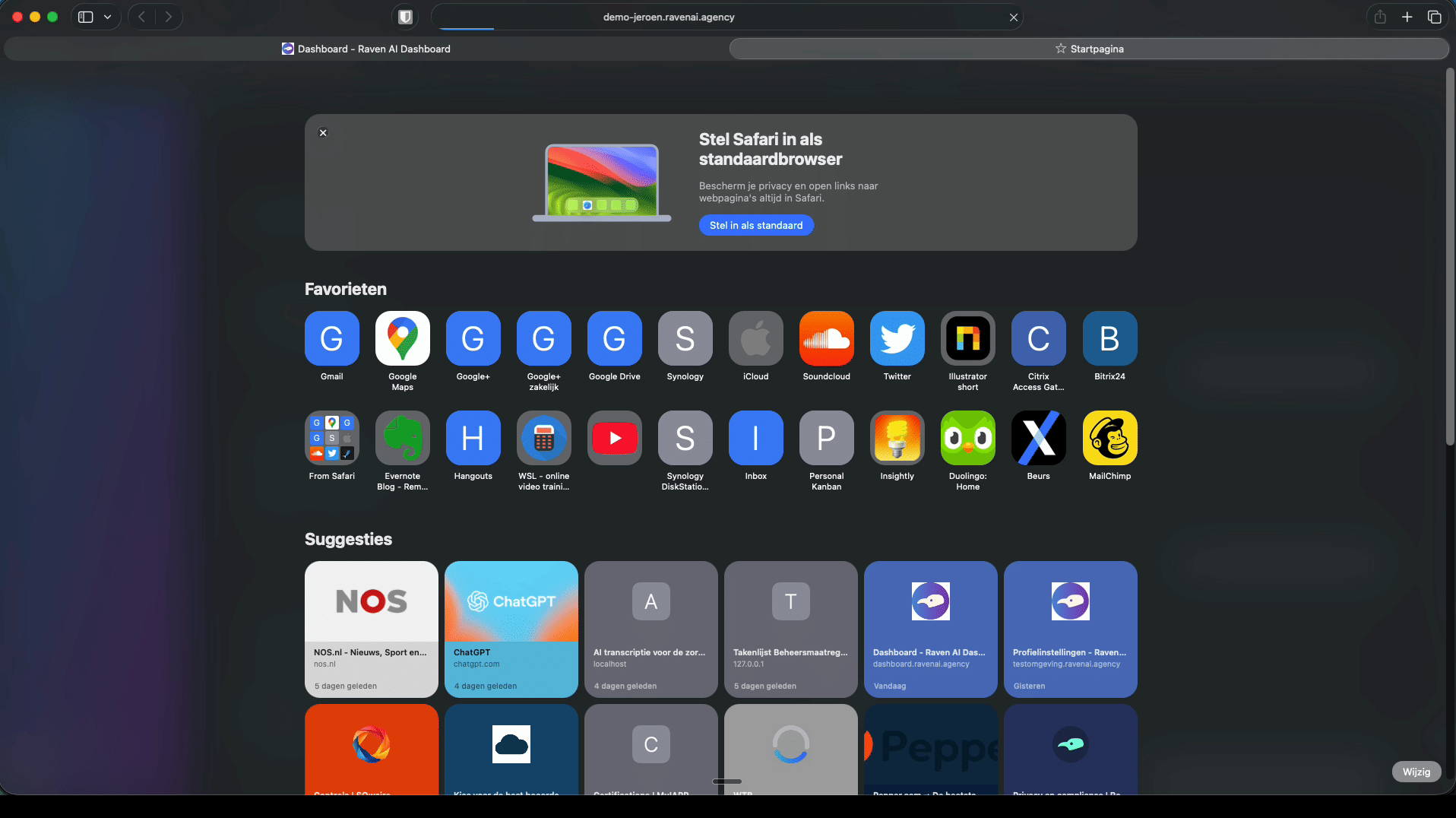
Task: Open the ChatGPT suggestion thumbnail
Action: coord(511,602)
